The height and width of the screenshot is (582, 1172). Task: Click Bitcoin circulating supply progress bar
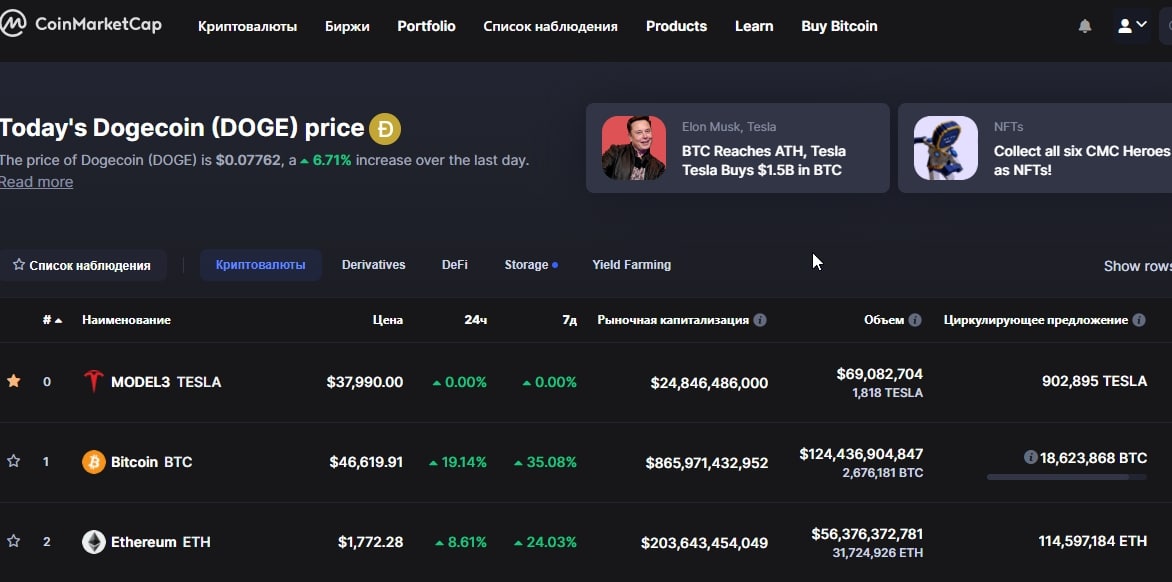click(x=1067, y=477)
